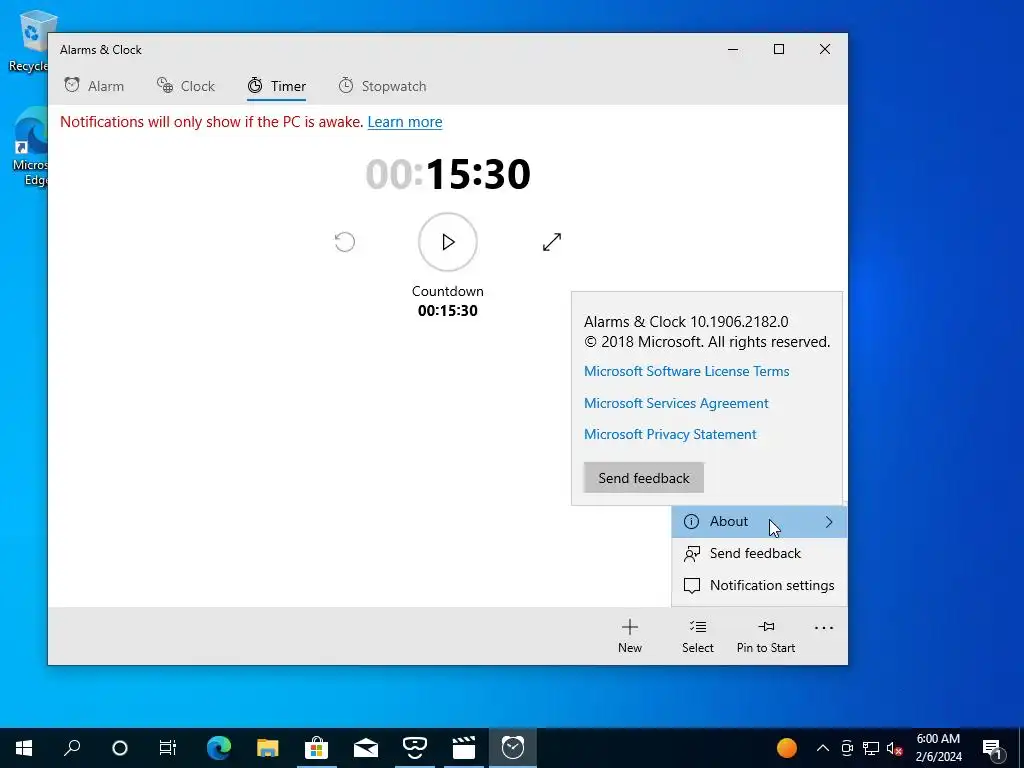Select the About menu entry
This screenshot has width=1024, height=768.
759,522
